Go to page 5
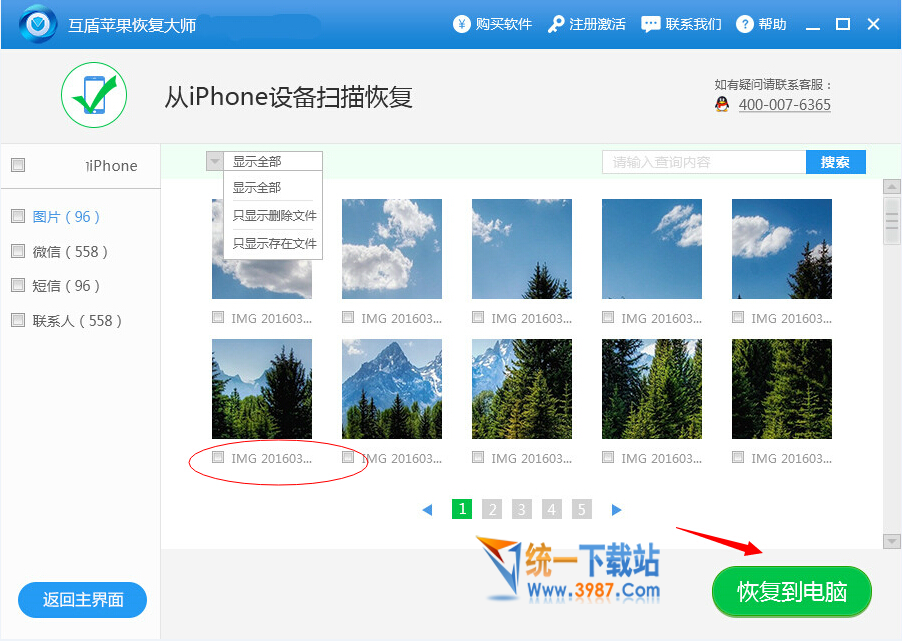902x641 pixels. 582,509
